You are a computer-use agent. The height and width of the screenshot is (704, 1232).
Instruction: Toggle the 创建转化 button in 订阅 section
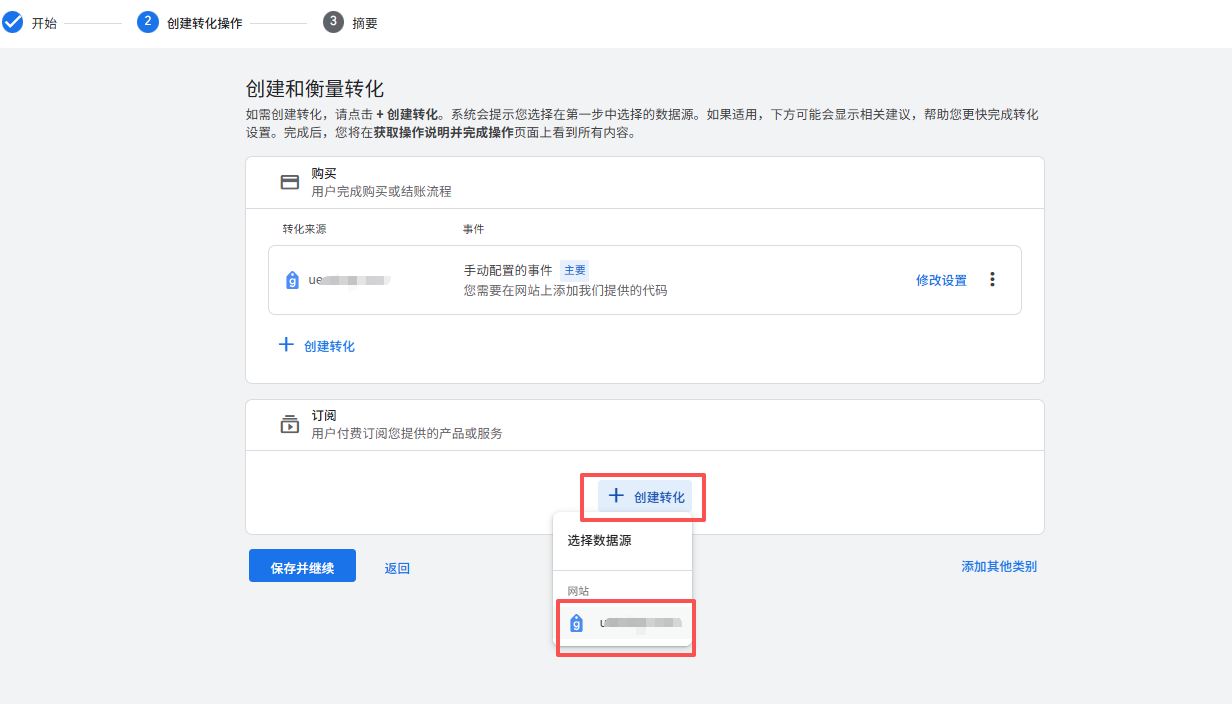[645, 497]
